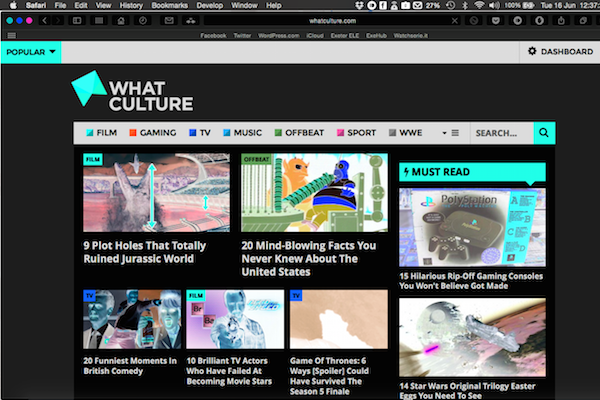Click the volume speaker menu bar icon

click(494, 5)
